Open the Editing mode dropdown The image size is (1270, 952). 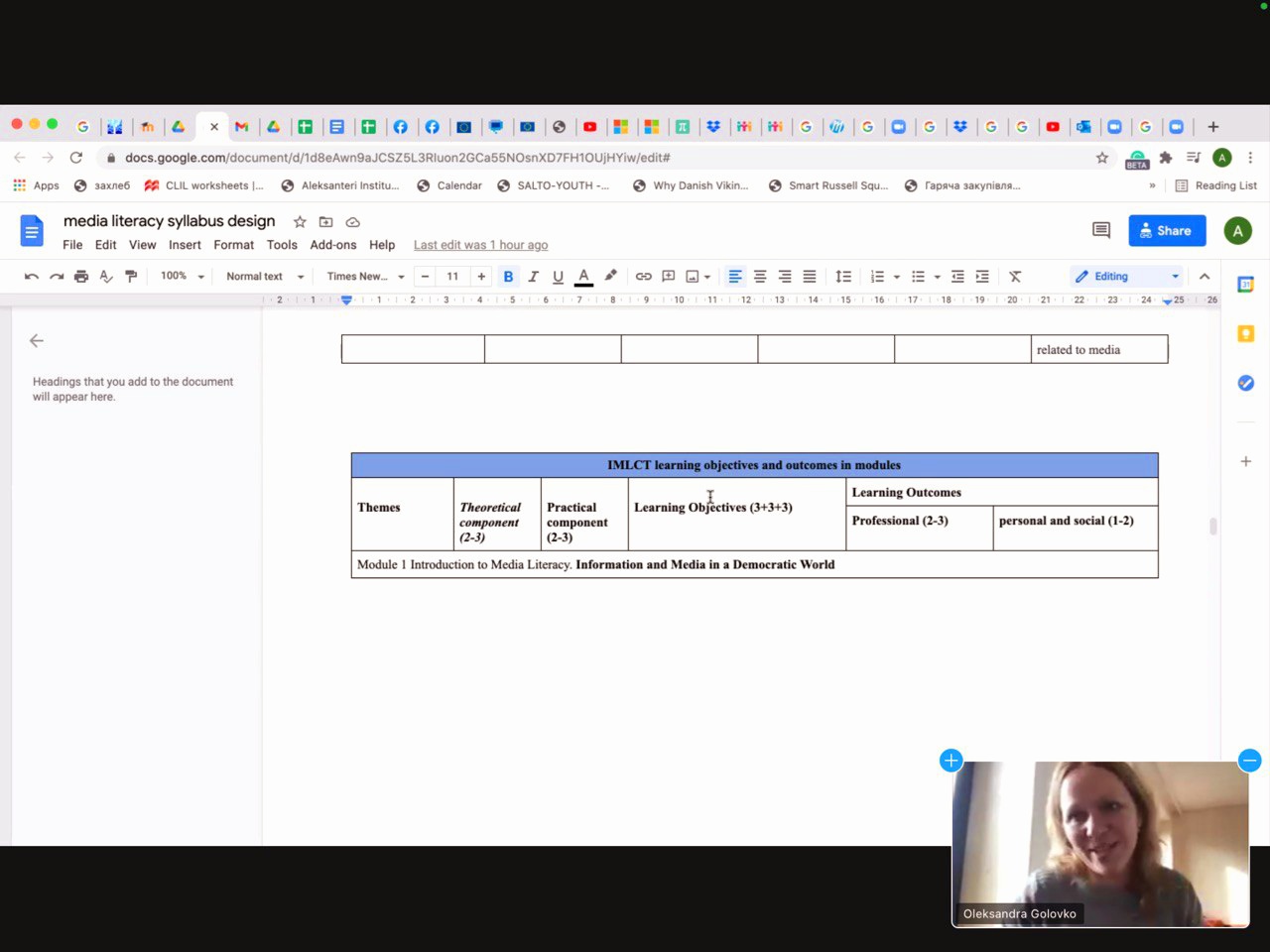1127,277
